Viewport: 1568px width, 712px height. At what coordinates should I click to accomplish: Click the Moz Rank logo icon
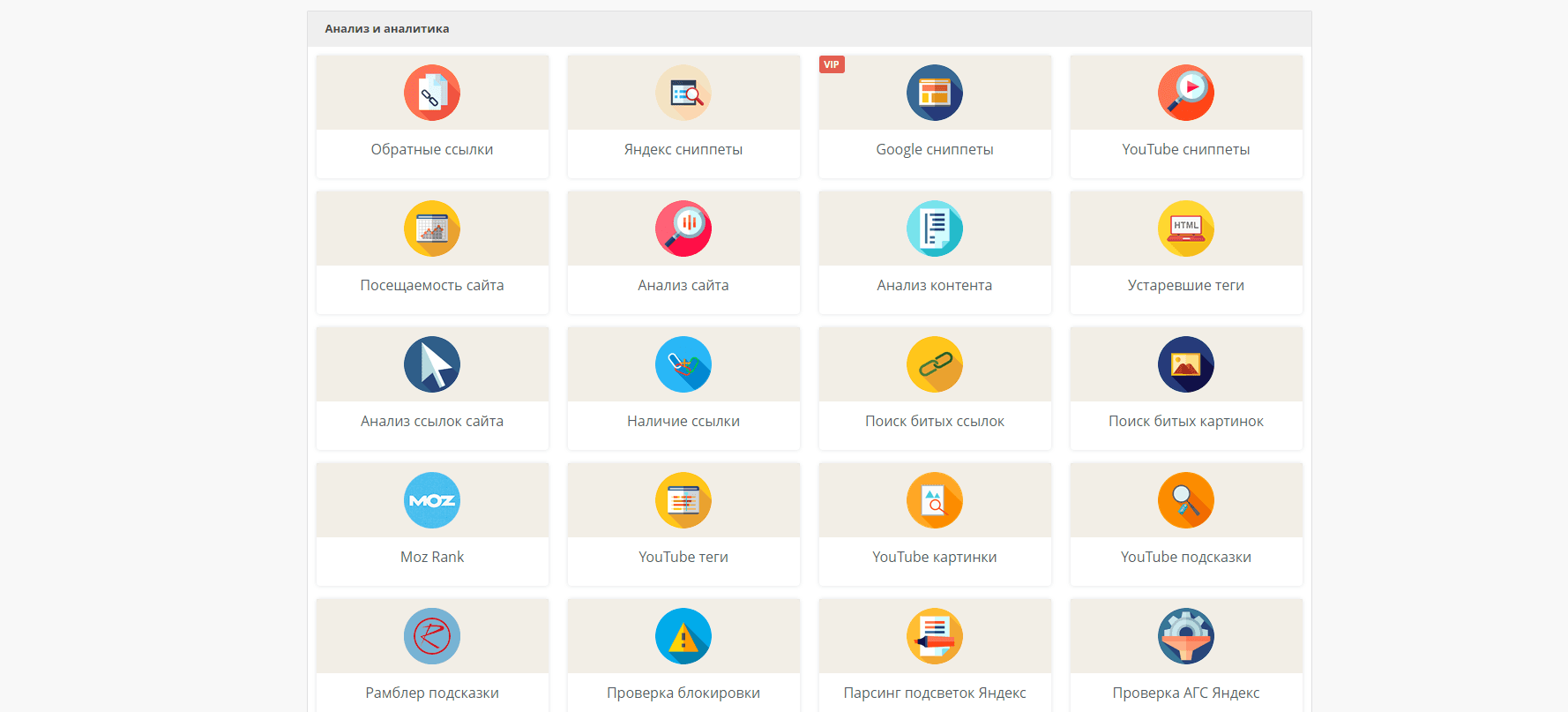432,500
